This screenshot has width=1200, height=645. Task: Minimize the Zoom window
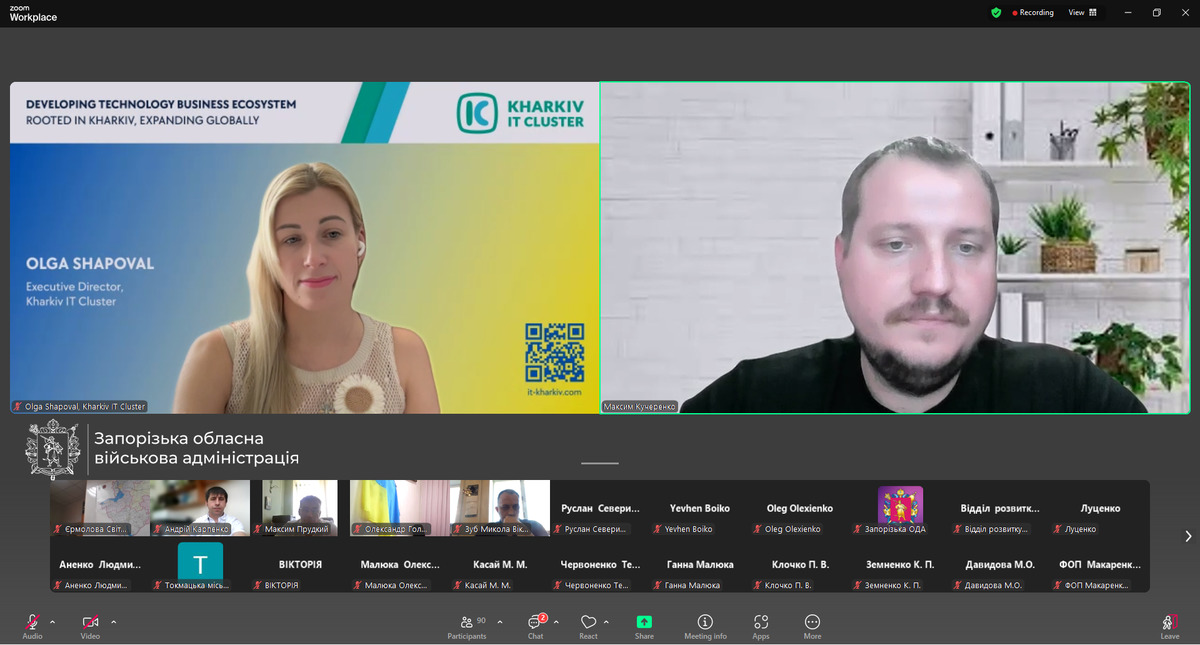(x=1128, y=13)
